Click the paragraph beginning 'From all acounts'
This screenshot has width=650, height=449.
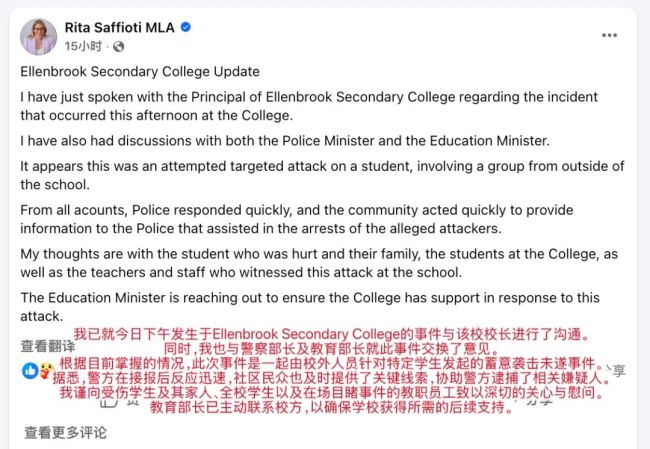[x=320, y=220]
